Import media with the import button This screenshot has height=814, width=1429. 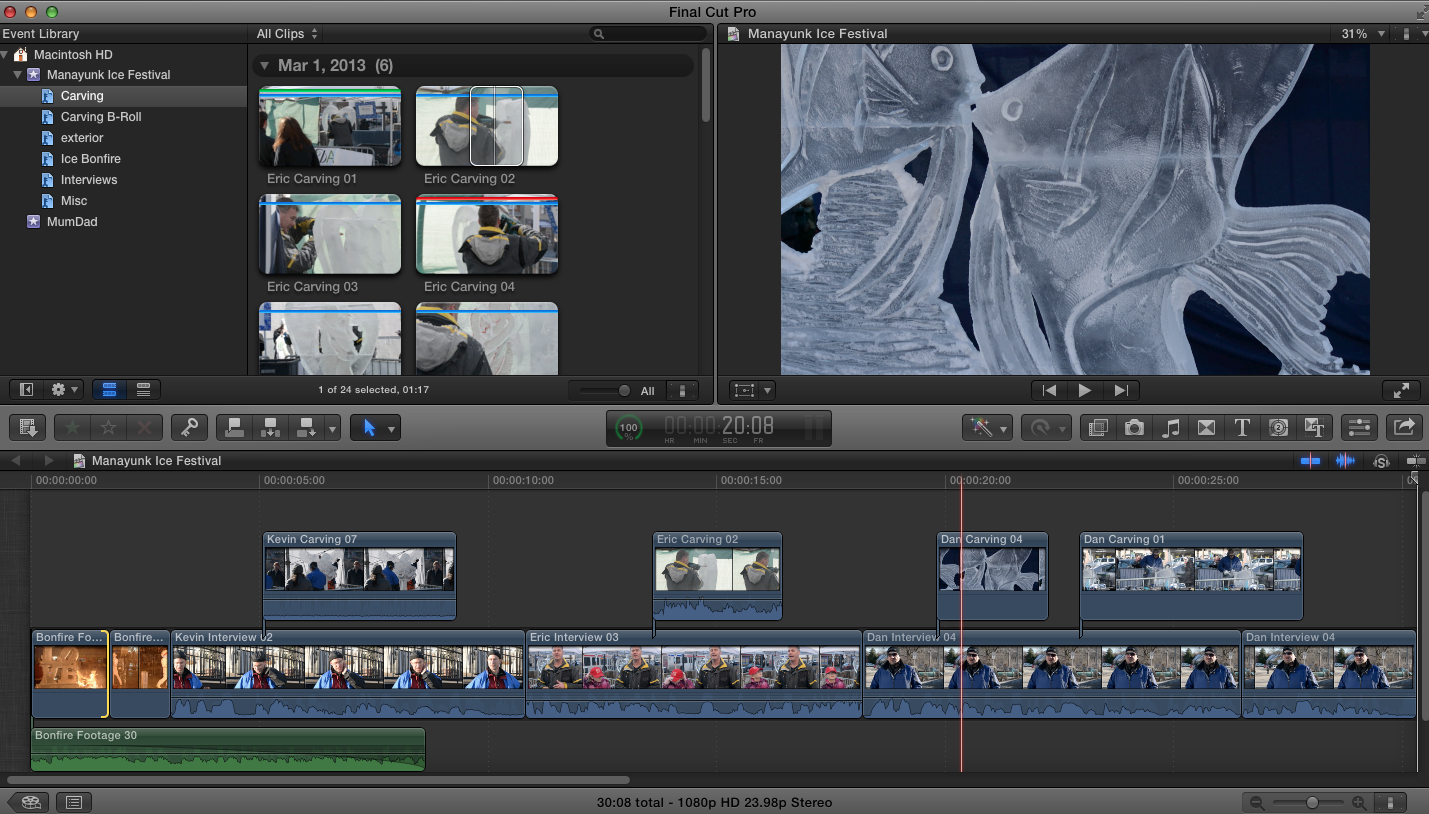[x=28, y=428]
